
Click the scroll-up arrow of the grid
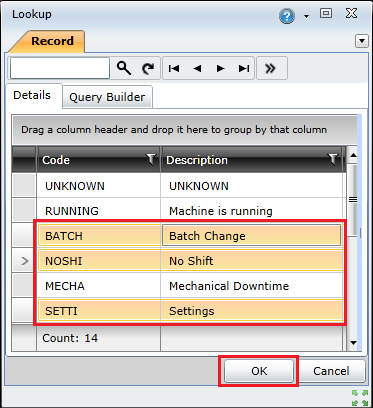pos(353,155)
